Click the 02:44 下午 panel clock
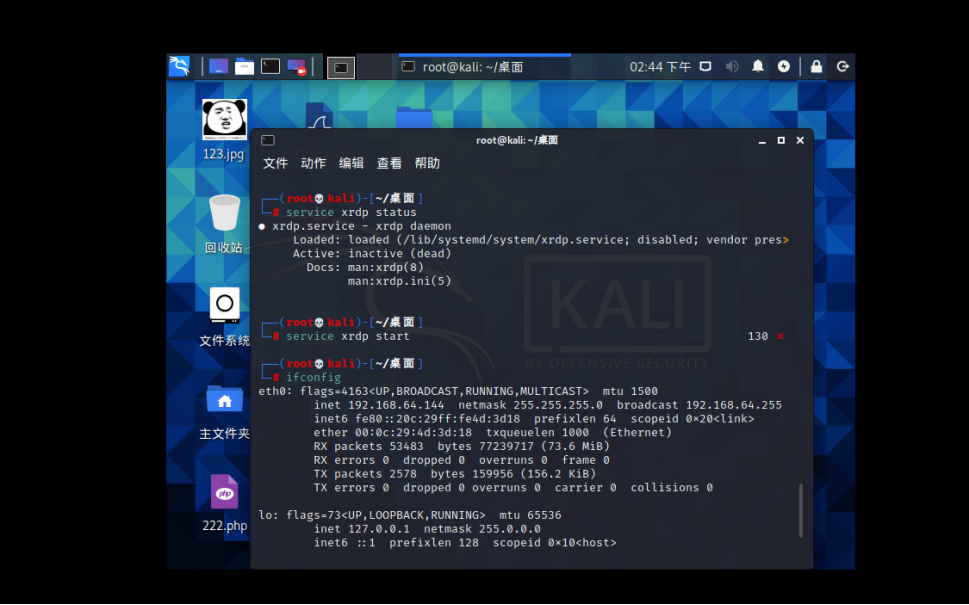This screenshot has width=969, height=605. (660, 67)
